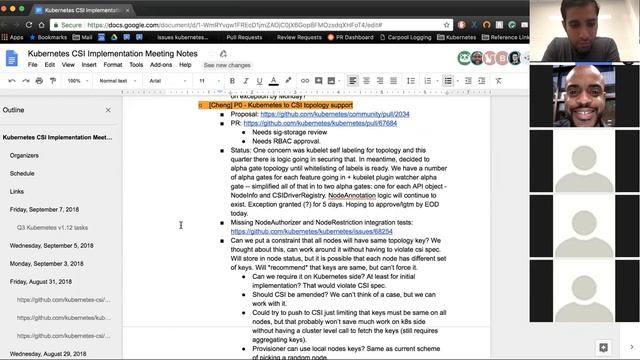The image size is (640, 360).
Task: Open the Format menu
Action: 113,65
